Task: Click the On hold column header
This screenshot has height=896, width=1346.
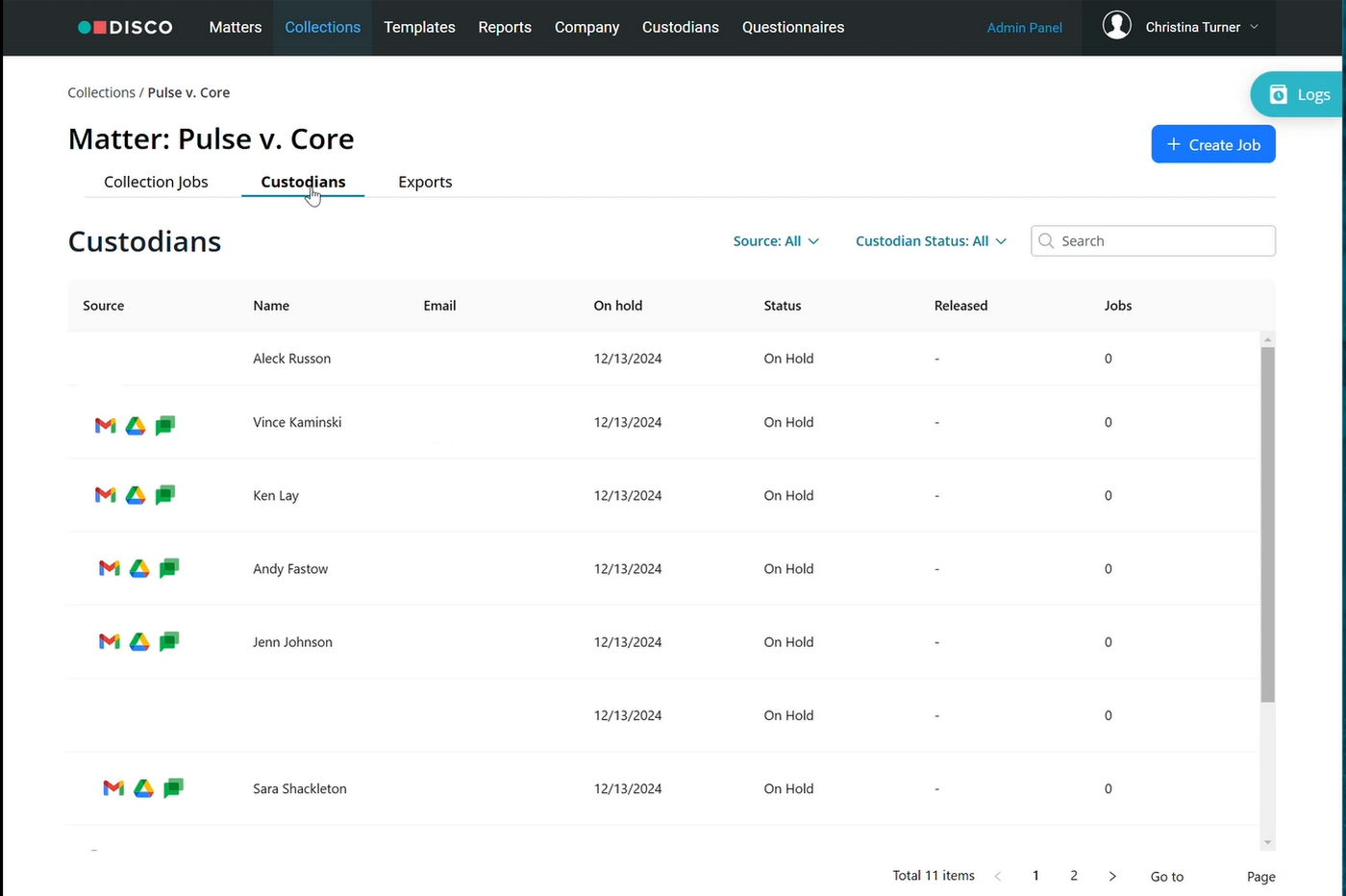Action: [617, 306]
